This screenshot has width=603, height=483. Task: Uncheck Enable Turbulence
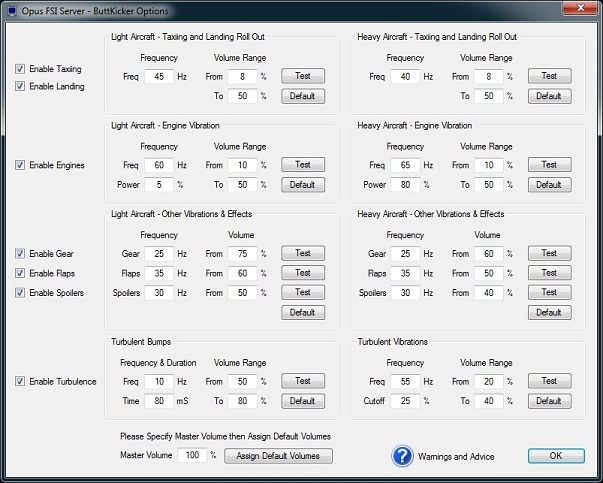pos(20,381)
